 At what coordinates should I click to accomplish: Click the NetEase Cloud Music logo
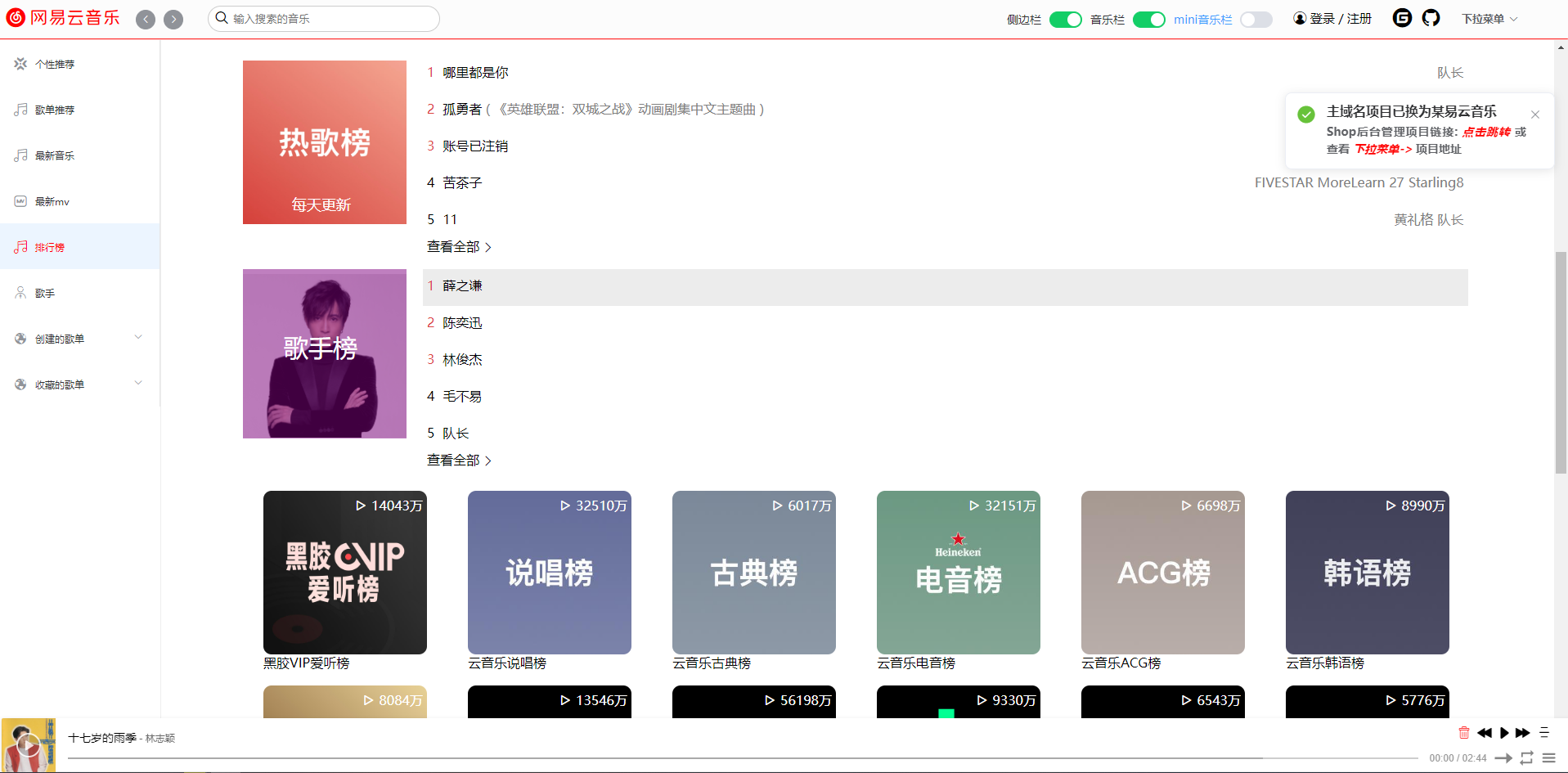point(63,18)
